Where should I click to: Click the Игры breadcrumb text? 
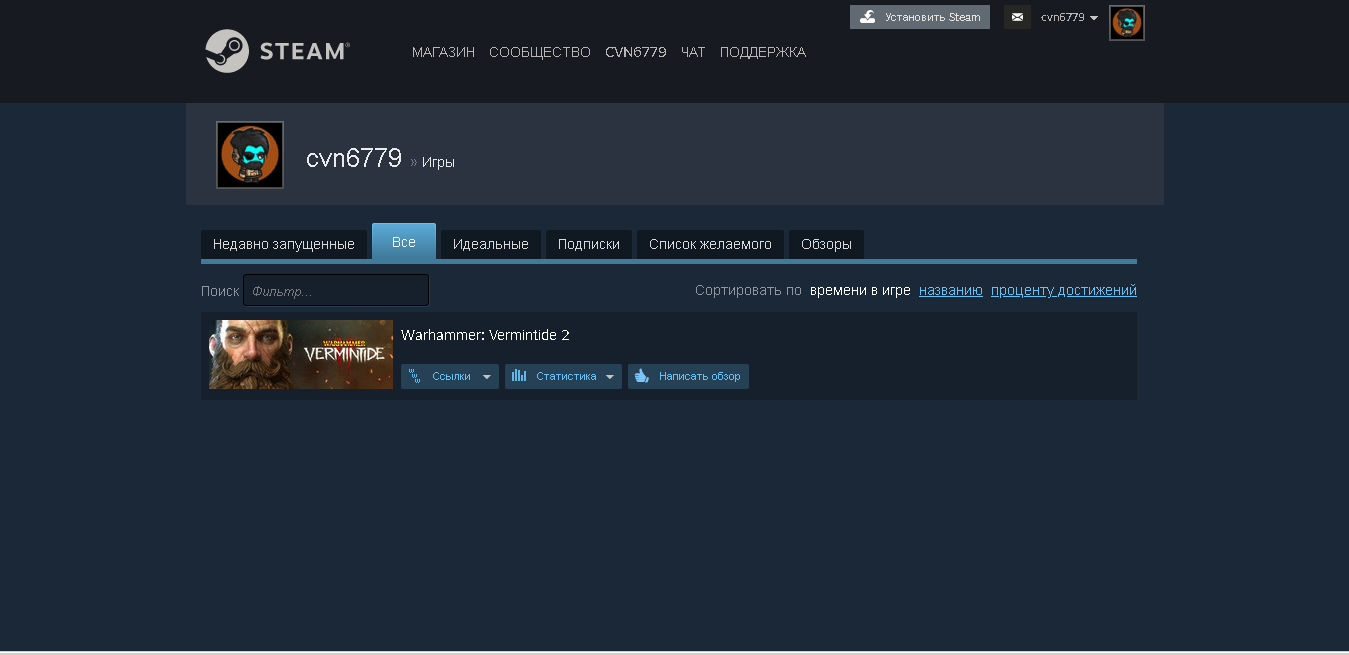point(438,162)
